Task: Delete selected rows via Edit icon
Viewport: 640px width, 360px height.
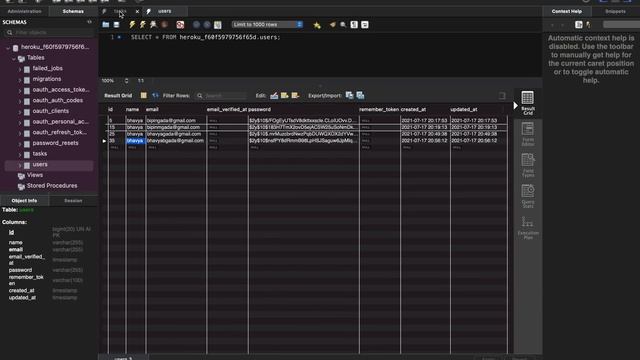Action: 295,96
